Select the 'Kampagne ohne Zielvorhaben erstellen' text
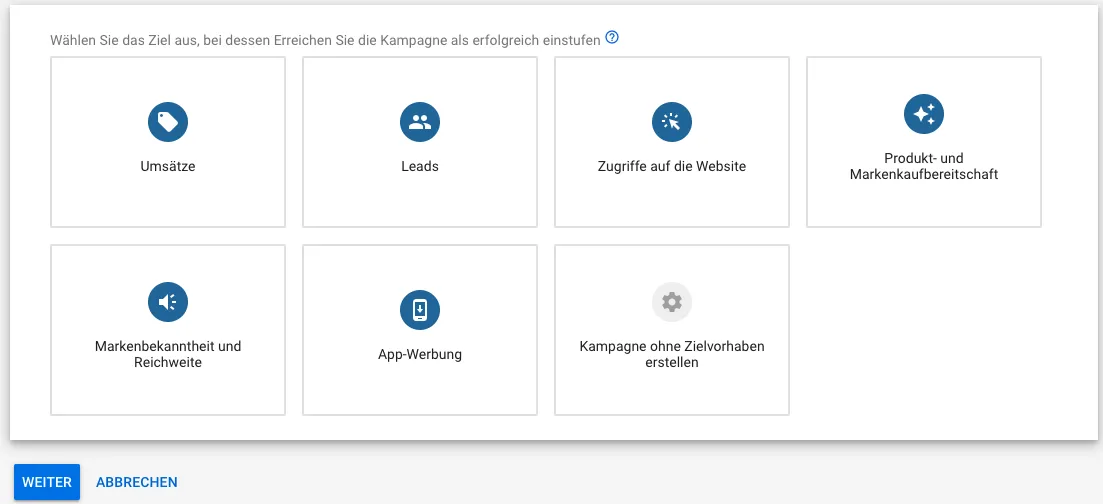This screenshot has width=1103, height=504. pyautogui.click(x=672, y=355)
